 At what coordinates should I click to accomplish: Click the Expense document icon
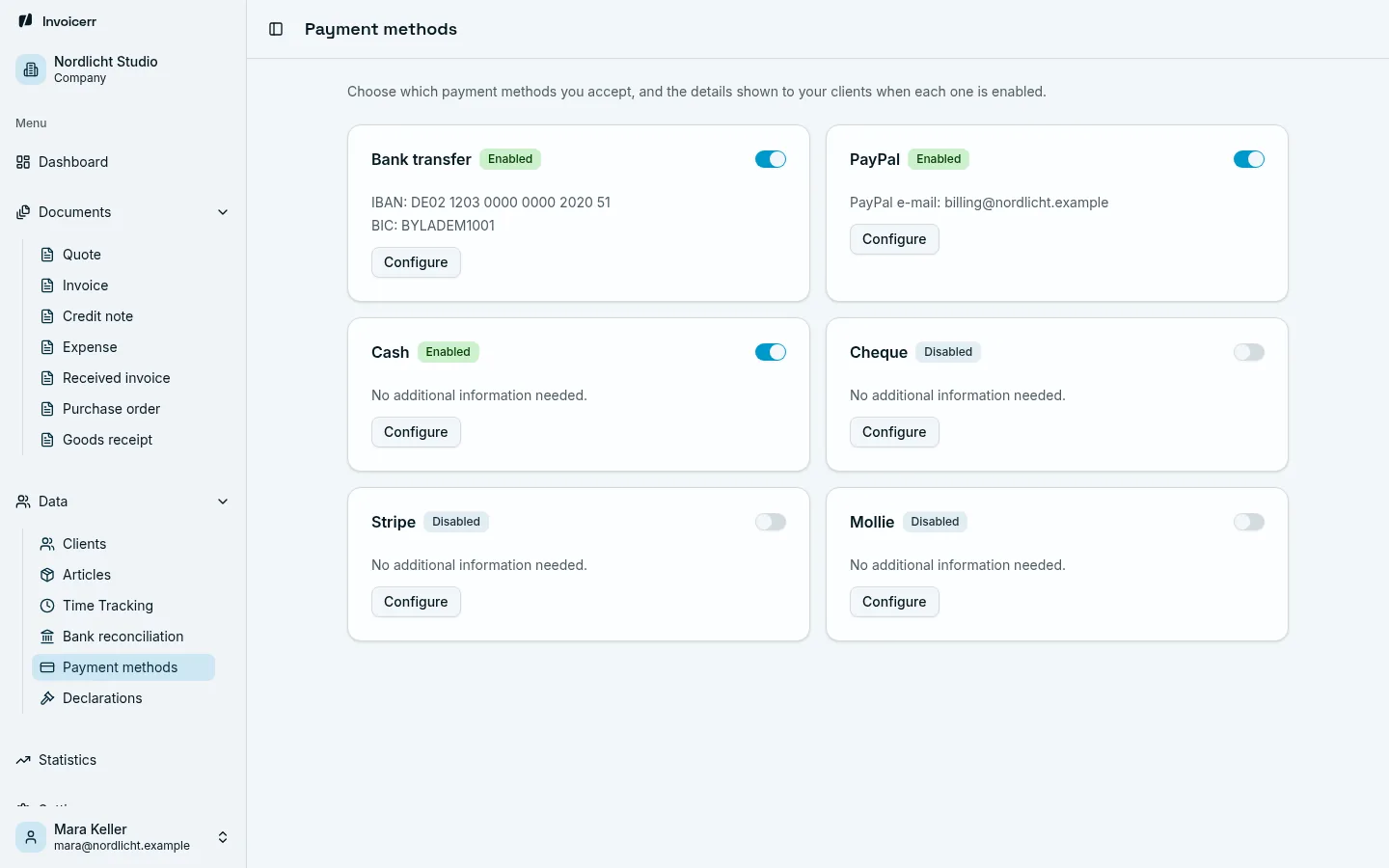click(47, 347)
